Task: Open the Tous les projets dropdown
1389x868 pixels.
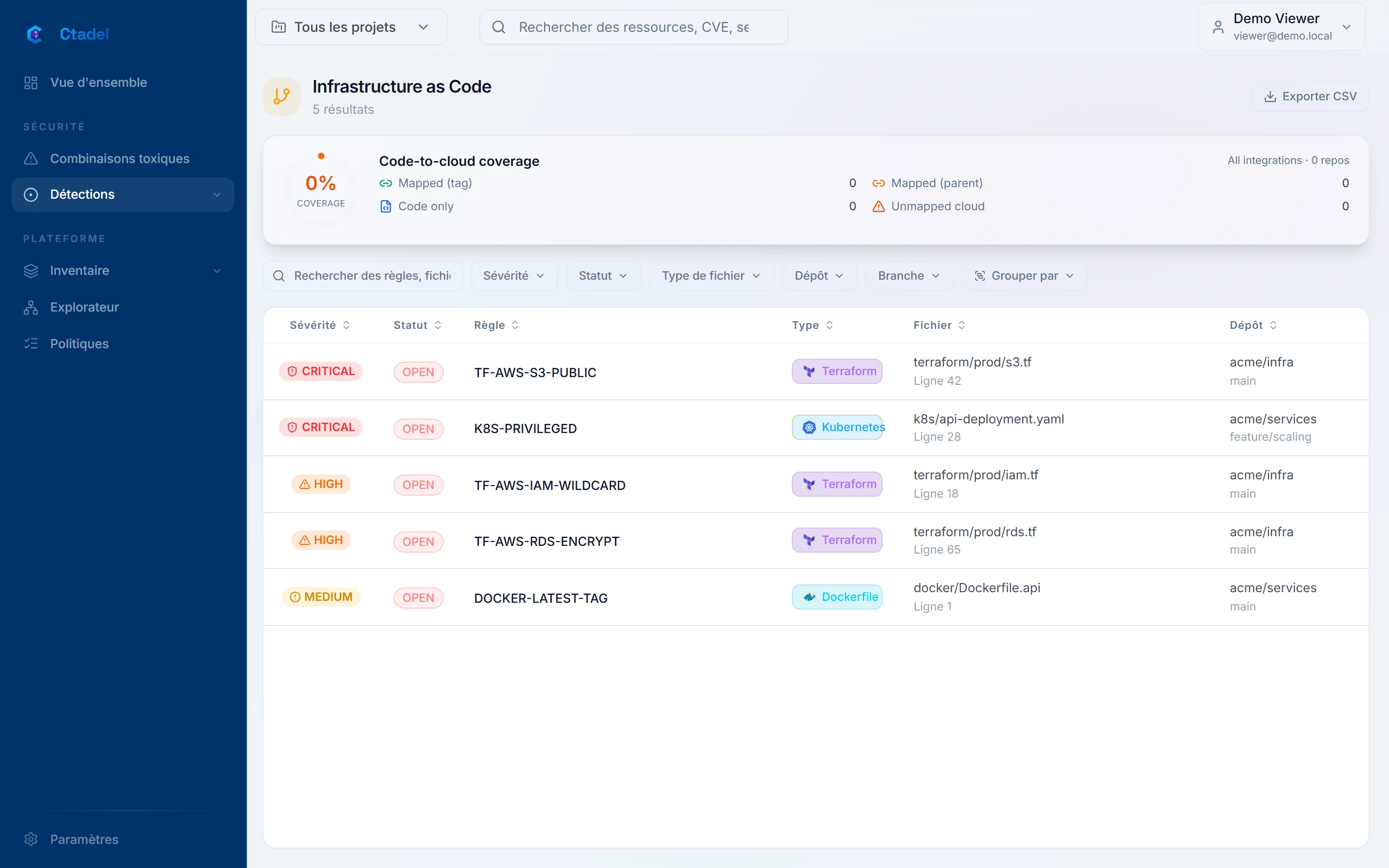Action: (x=351, y=27)
